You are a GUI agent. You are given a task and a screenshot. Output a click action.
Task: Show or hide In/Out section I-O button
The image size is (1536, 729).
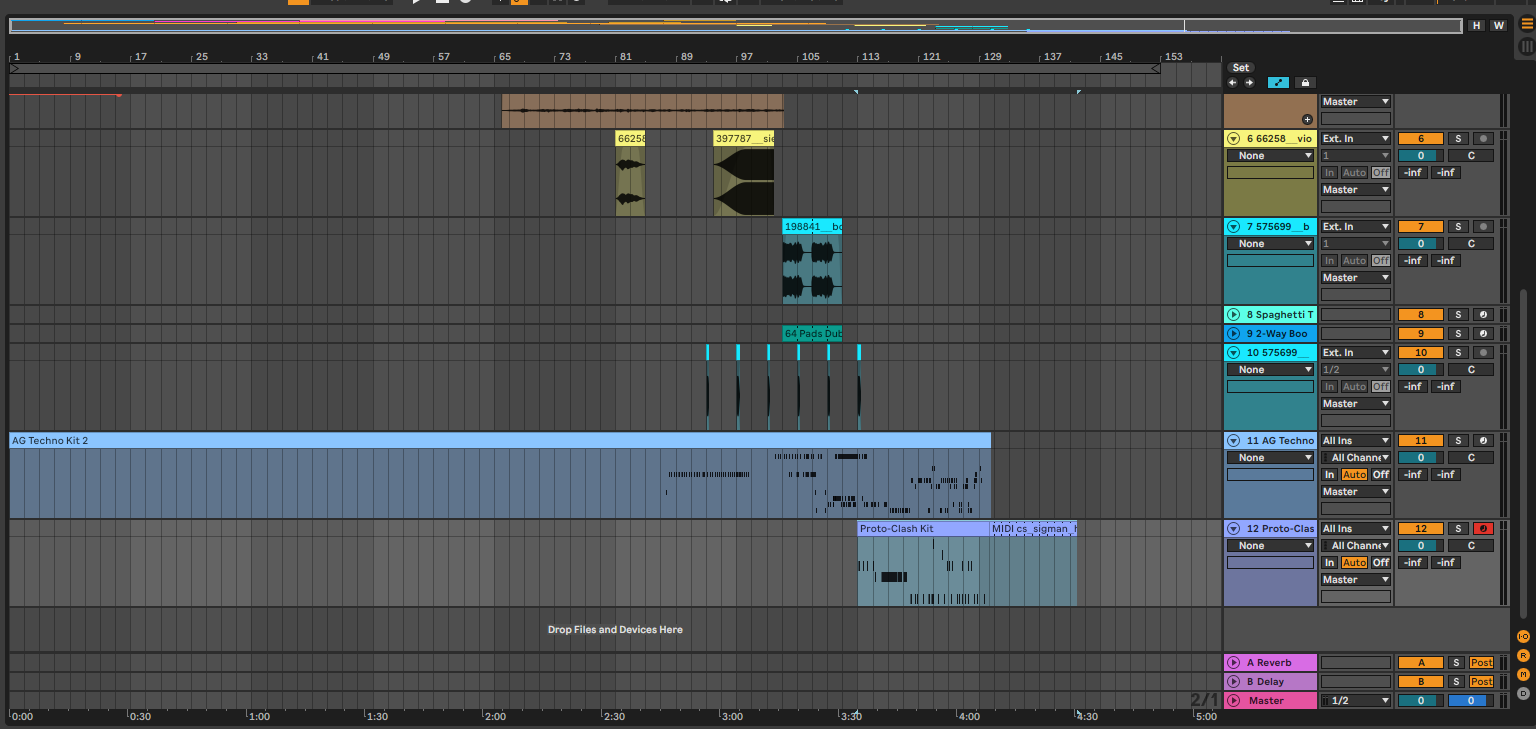click(x=1524, y=637)
